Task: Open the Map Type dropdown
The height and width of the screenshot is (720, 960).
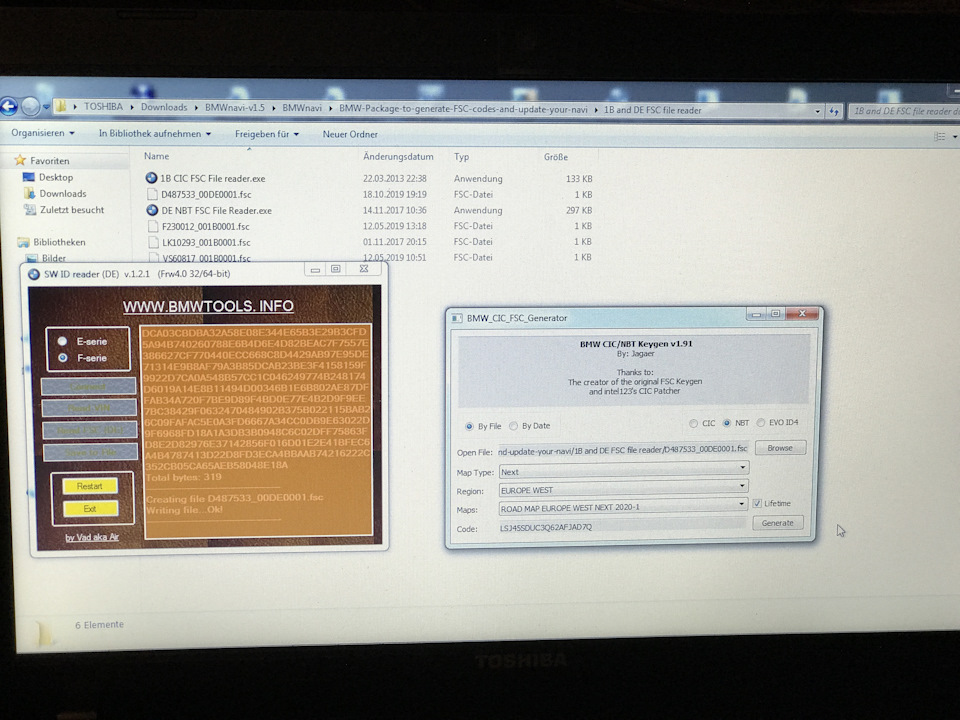Action: pos(624,471)
